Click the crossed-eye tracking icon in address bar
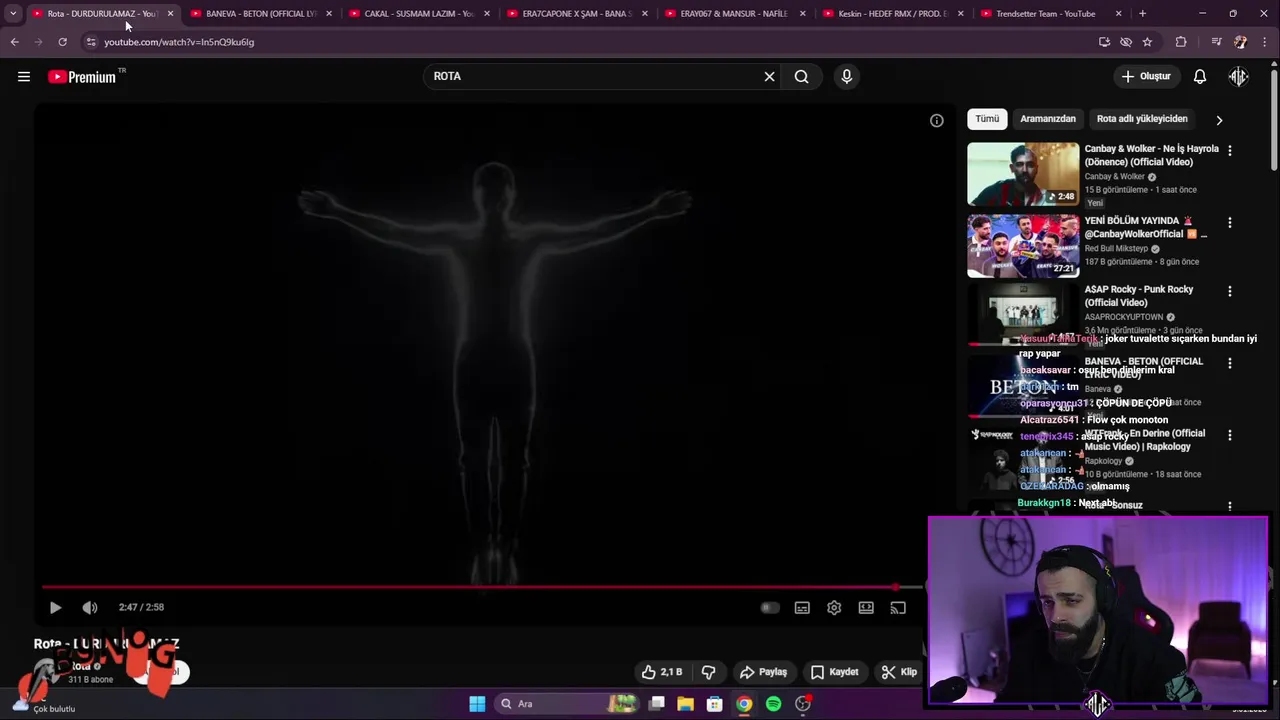 [x=1126, y=42]
